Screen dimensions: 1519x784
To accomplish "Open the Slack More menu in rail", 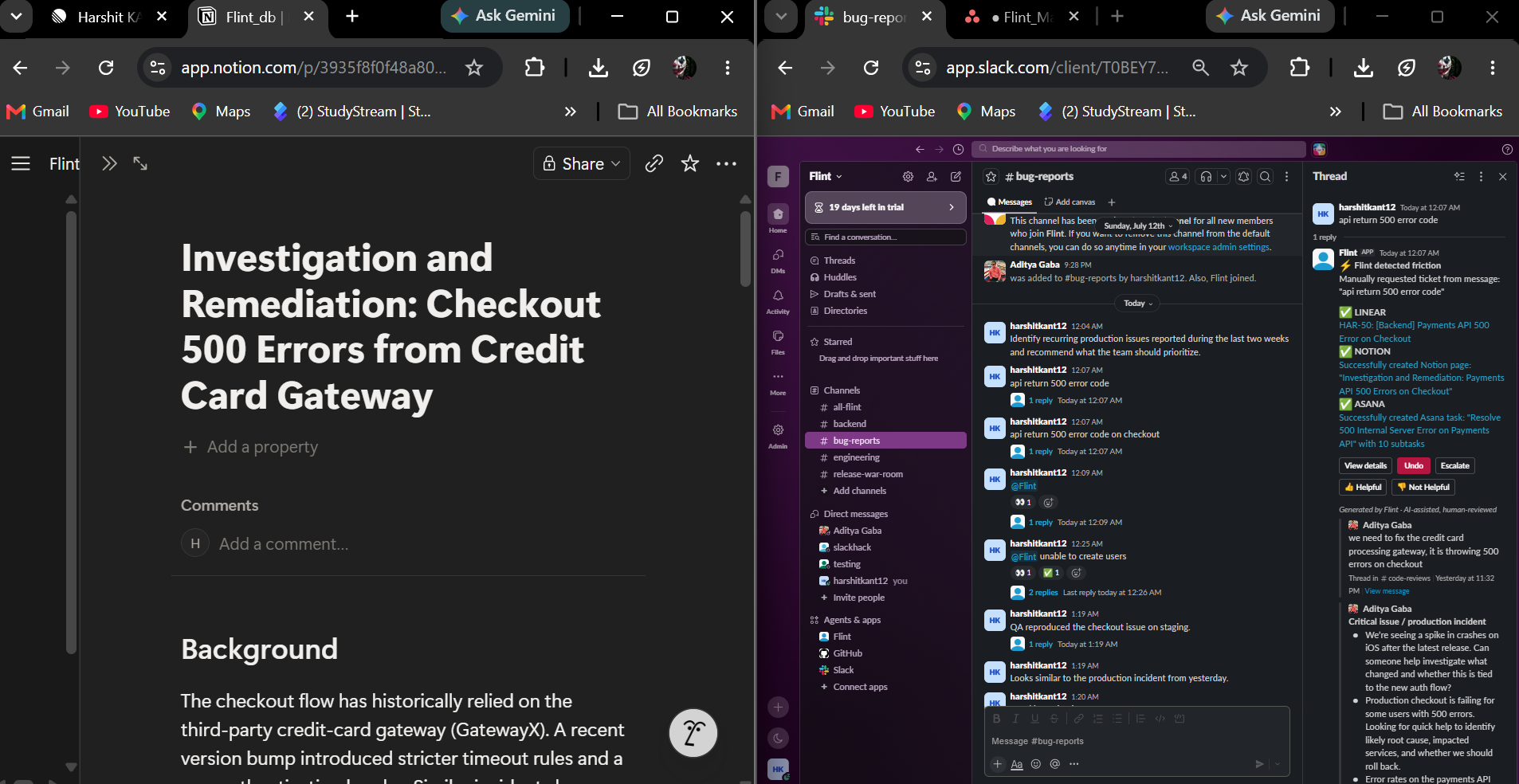I will [x=778, y=382].
